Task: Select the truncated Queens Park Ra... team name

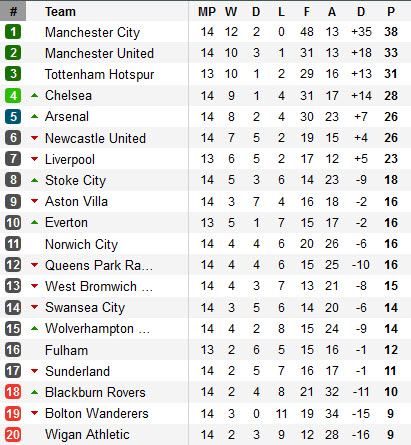Action: [99, 265]
